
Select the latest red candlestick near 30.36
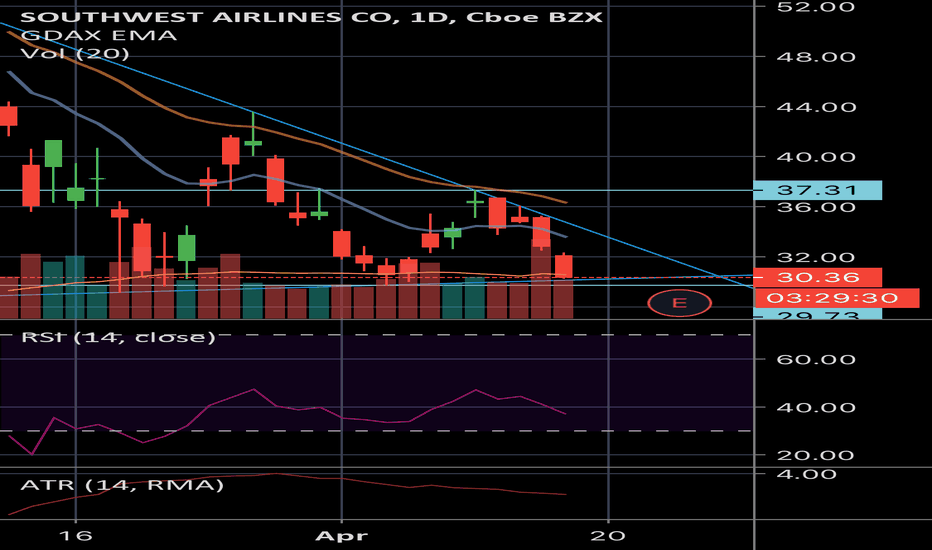pos(563,266)
